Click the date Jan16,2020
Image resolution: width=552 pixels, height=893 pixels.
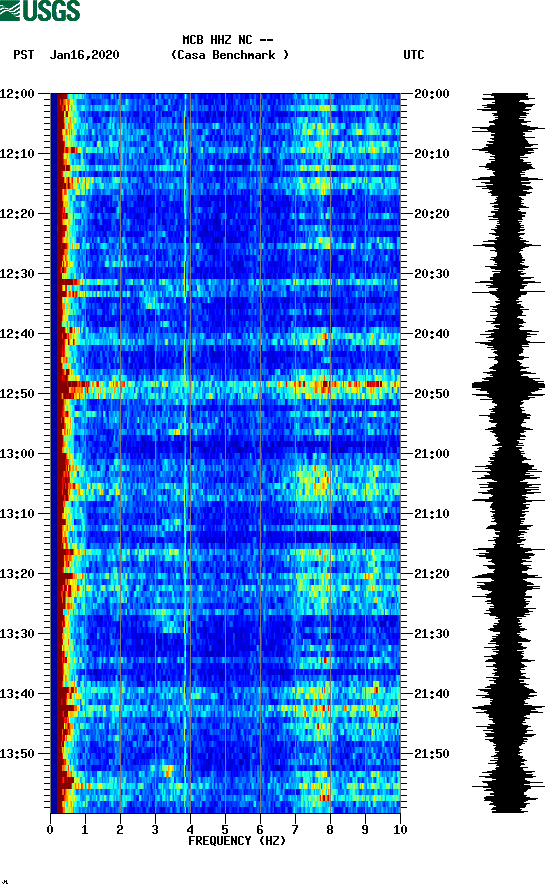(84, 55)
